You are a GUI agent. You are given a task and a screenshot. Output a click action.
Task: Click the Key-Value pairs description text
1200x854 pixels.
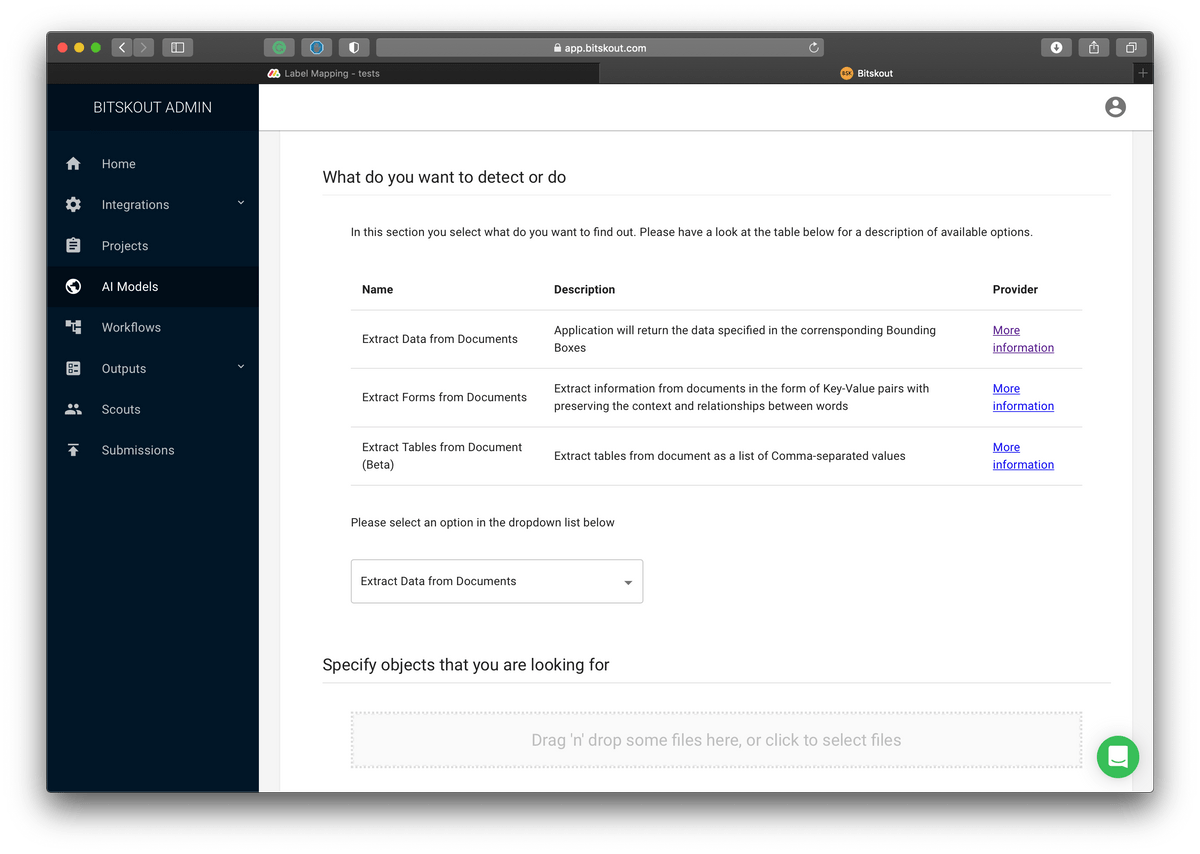(x=742, y=397)
